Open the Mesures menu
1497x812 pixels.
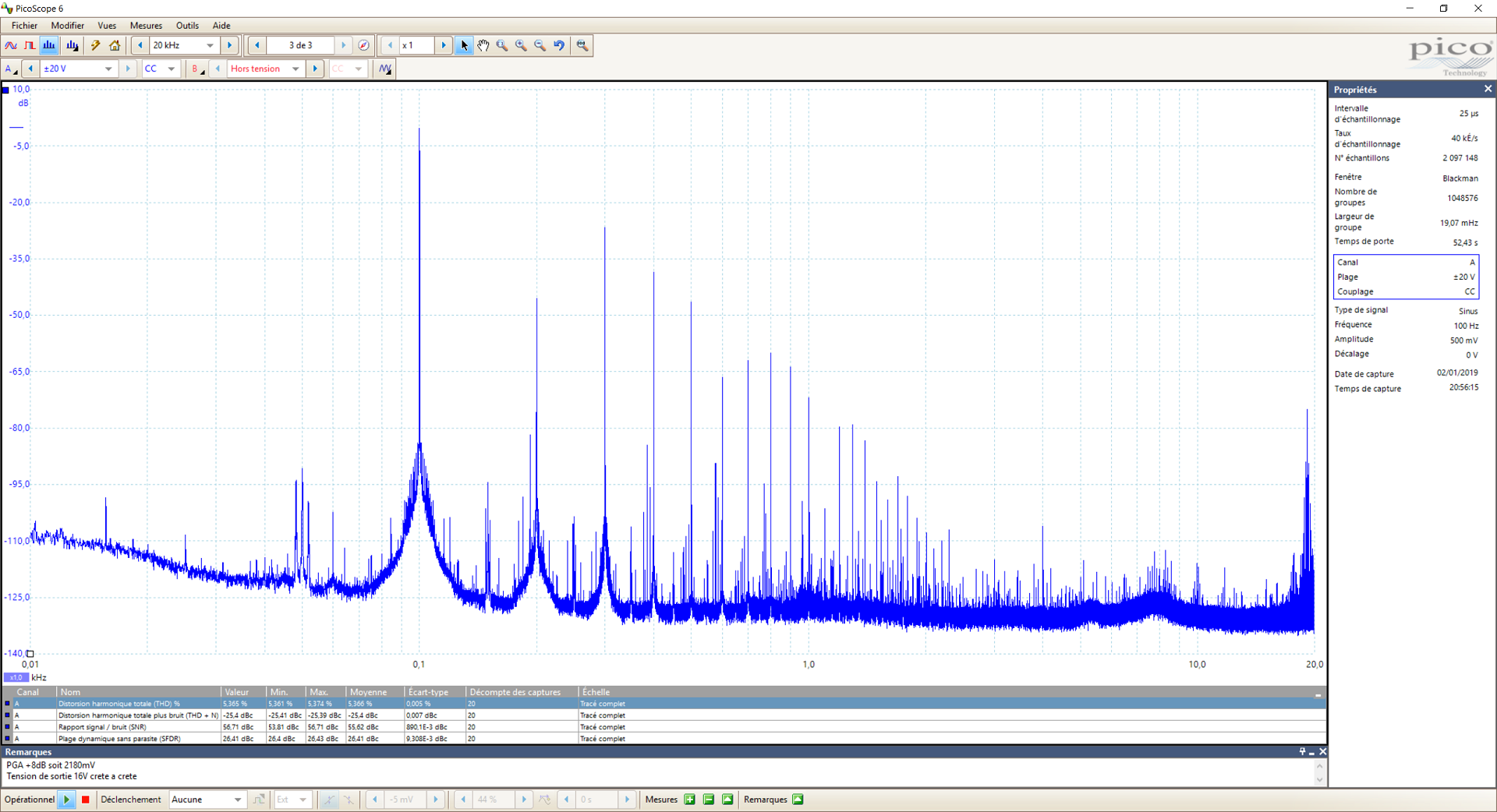146,26
